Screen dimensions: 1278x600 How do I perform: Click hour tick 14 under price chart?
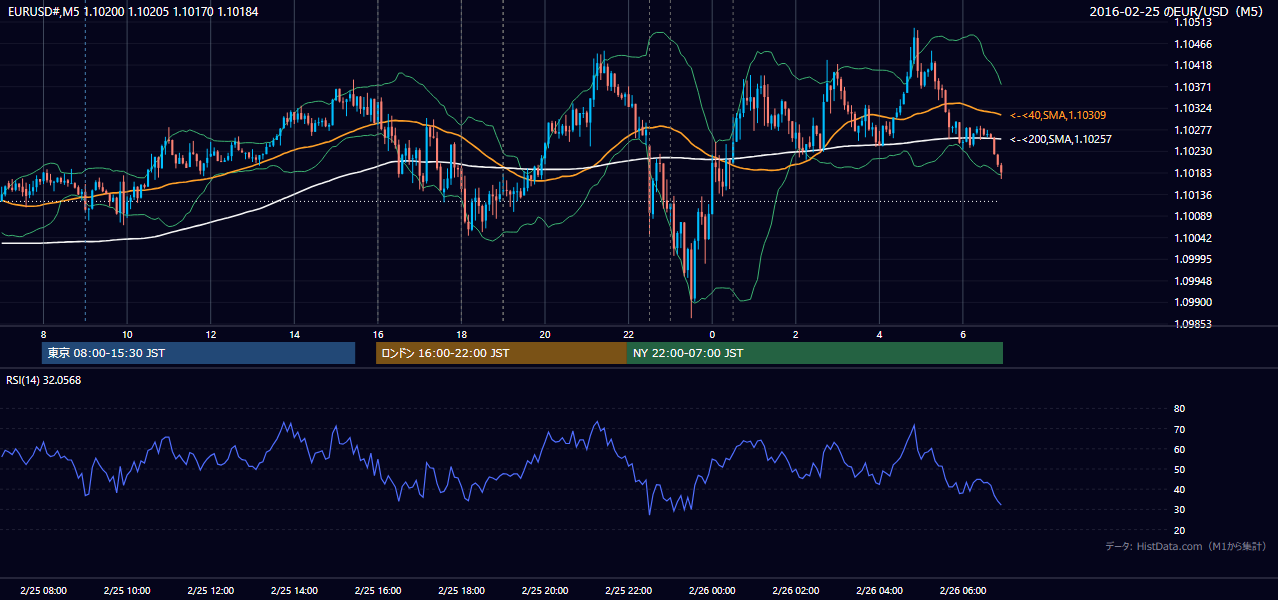coord(294,334)
